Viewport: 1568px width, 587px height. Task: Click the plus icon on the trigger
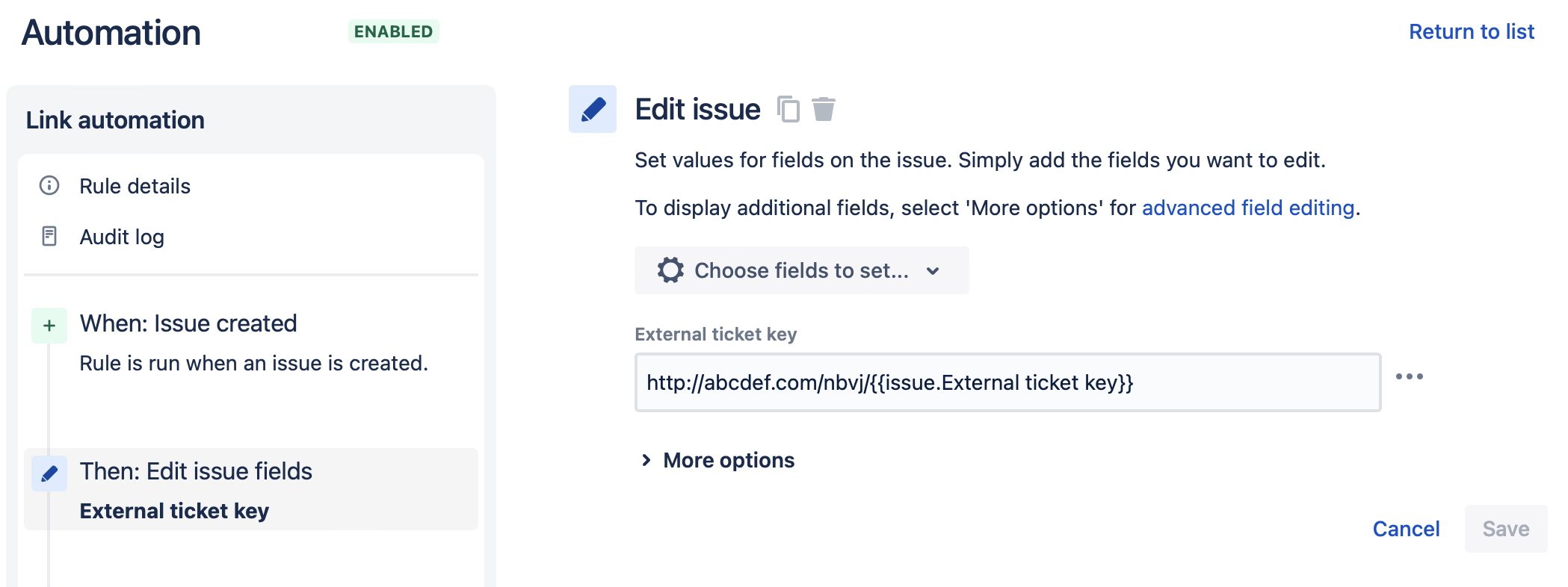point(49,323)
